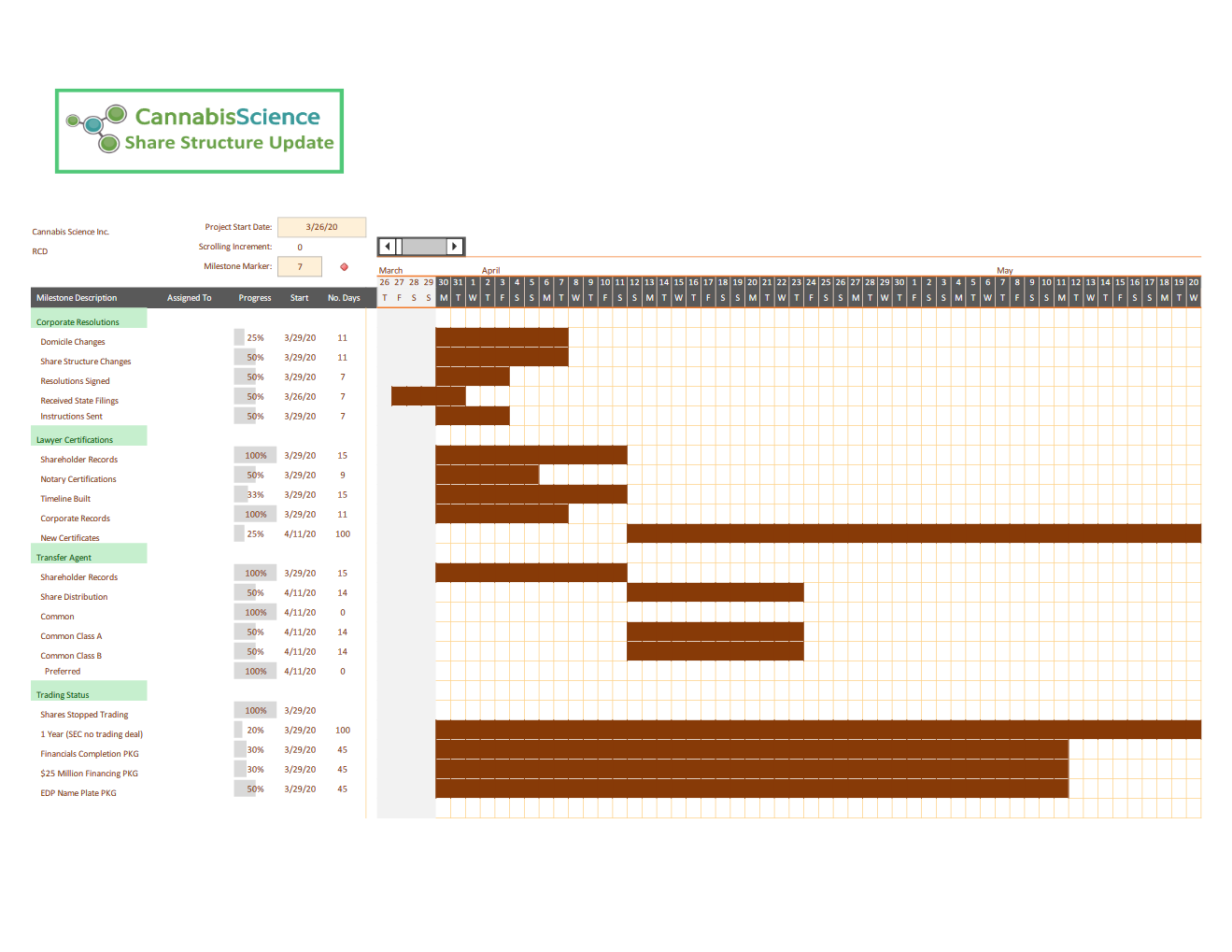
Task: Click the No. Days column header
Action: point(344,297)
